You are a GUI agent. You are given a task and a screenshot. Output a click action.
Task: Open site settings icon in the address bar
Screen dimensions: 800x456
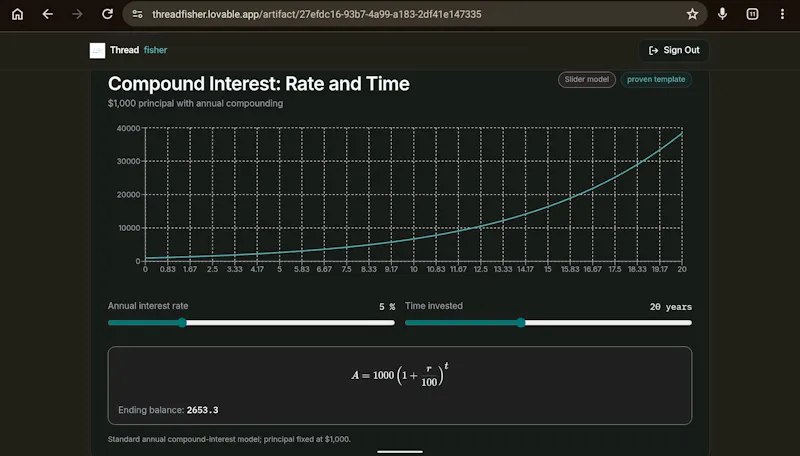tap(137, 14)
